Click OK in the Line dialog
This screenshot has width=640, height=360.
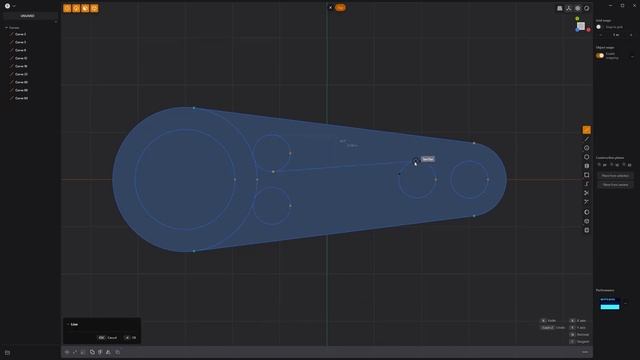click(130, 338)
